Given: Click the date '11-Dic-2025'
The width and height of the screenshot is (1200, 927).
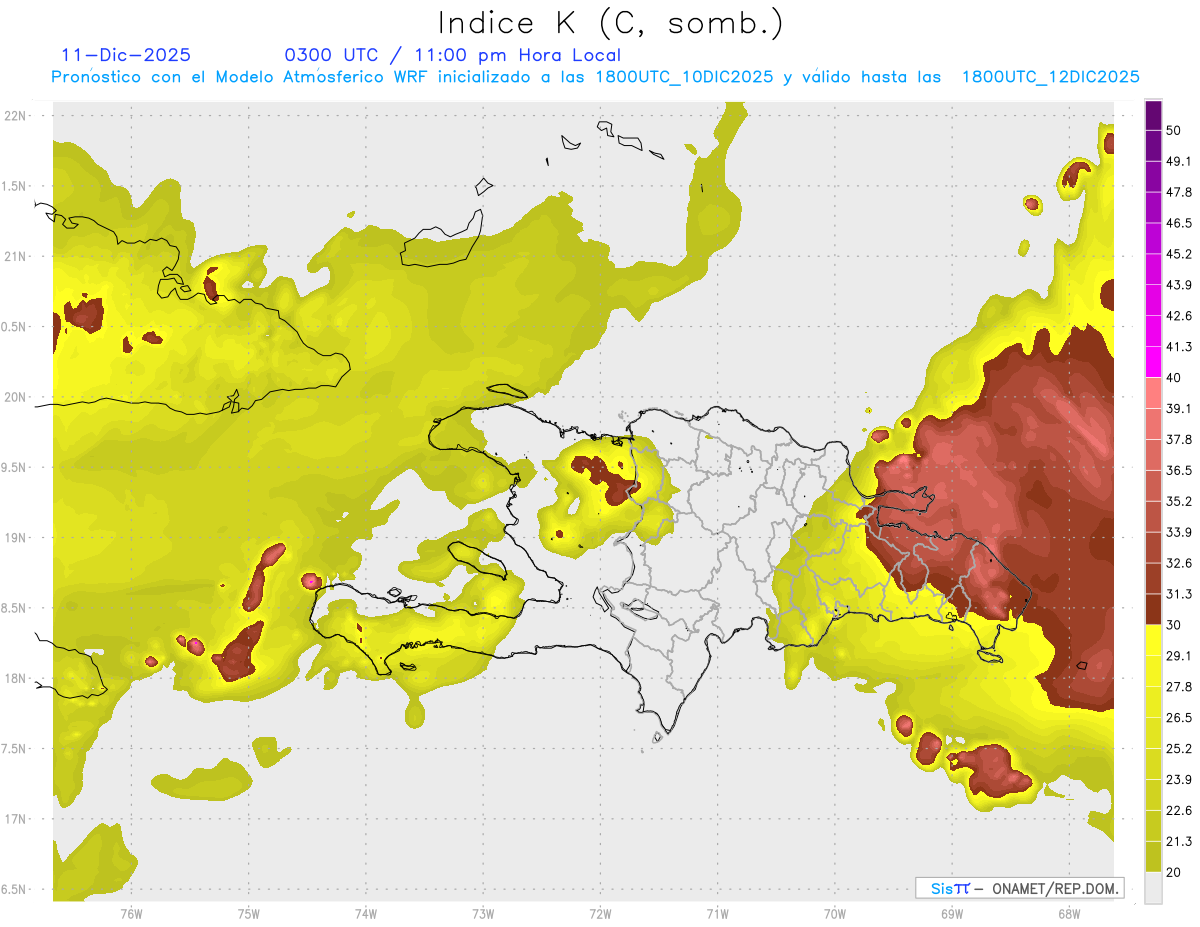Looking at the screenshot, I should pos(126,55).
